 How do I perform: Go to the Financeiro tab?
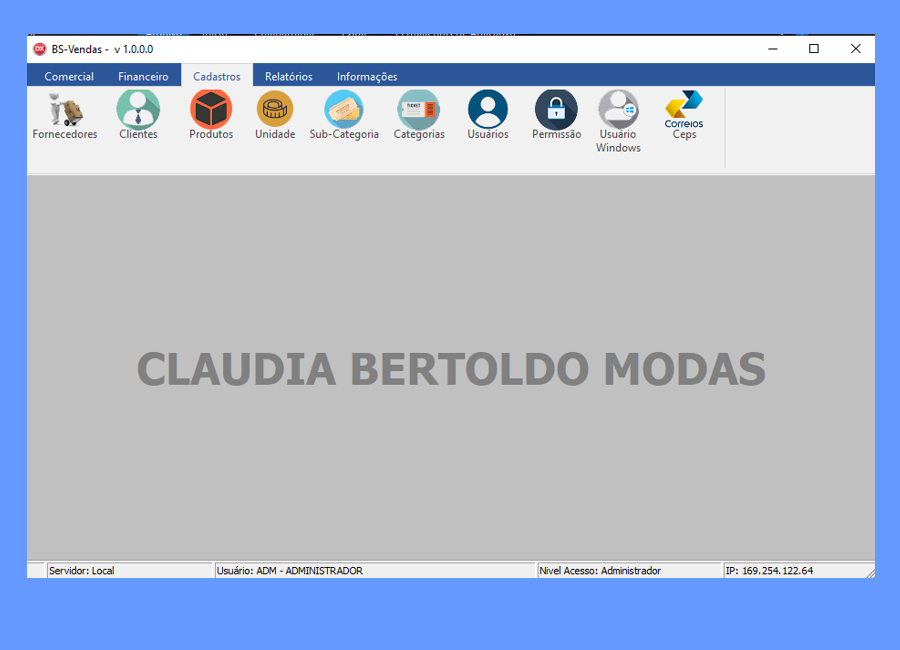(143, 76)
